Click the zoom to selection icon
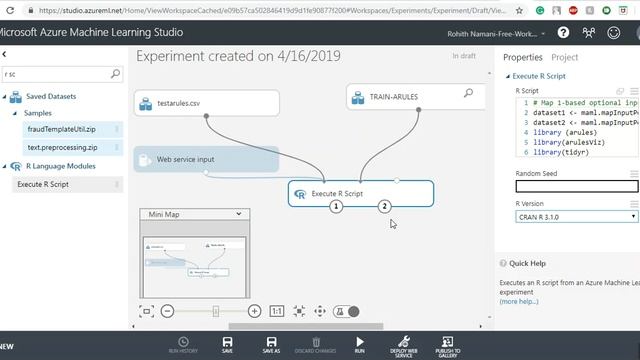 (x=299, y=311)
